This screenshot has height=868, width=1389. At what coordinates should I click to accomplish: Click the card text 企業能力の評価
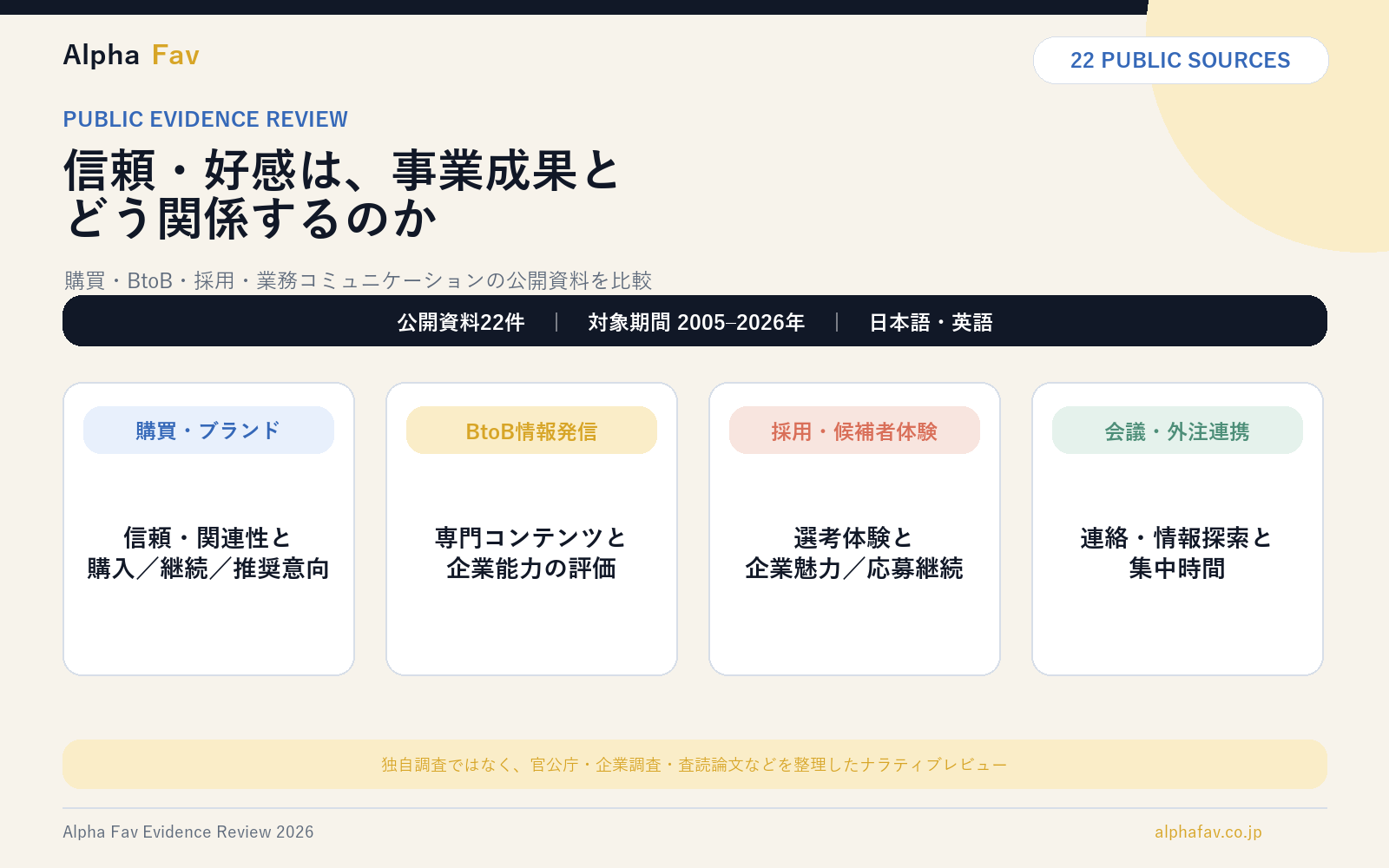[x=531, y=569]
